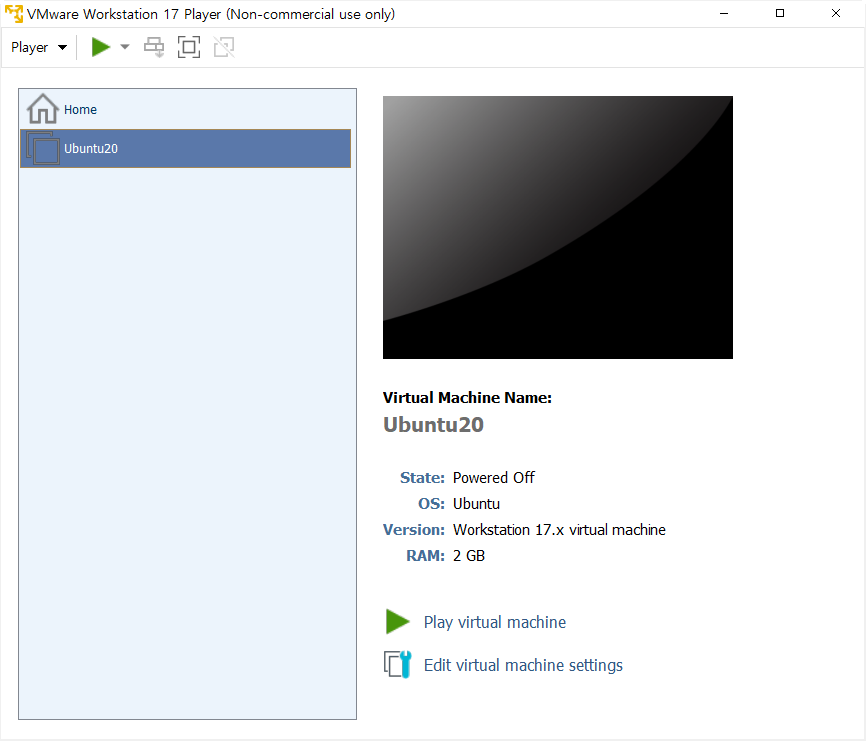Click the wrench settings icon

pyautogui.click(x=398, y=664)
